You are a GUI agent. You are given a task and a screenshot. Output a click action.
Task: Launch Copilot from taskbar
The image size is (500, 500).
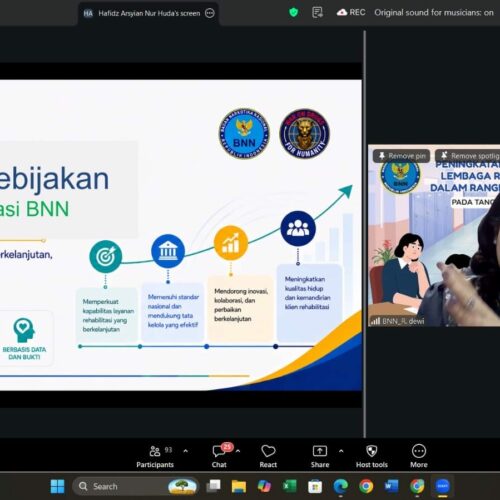click(x=264, y=486)
